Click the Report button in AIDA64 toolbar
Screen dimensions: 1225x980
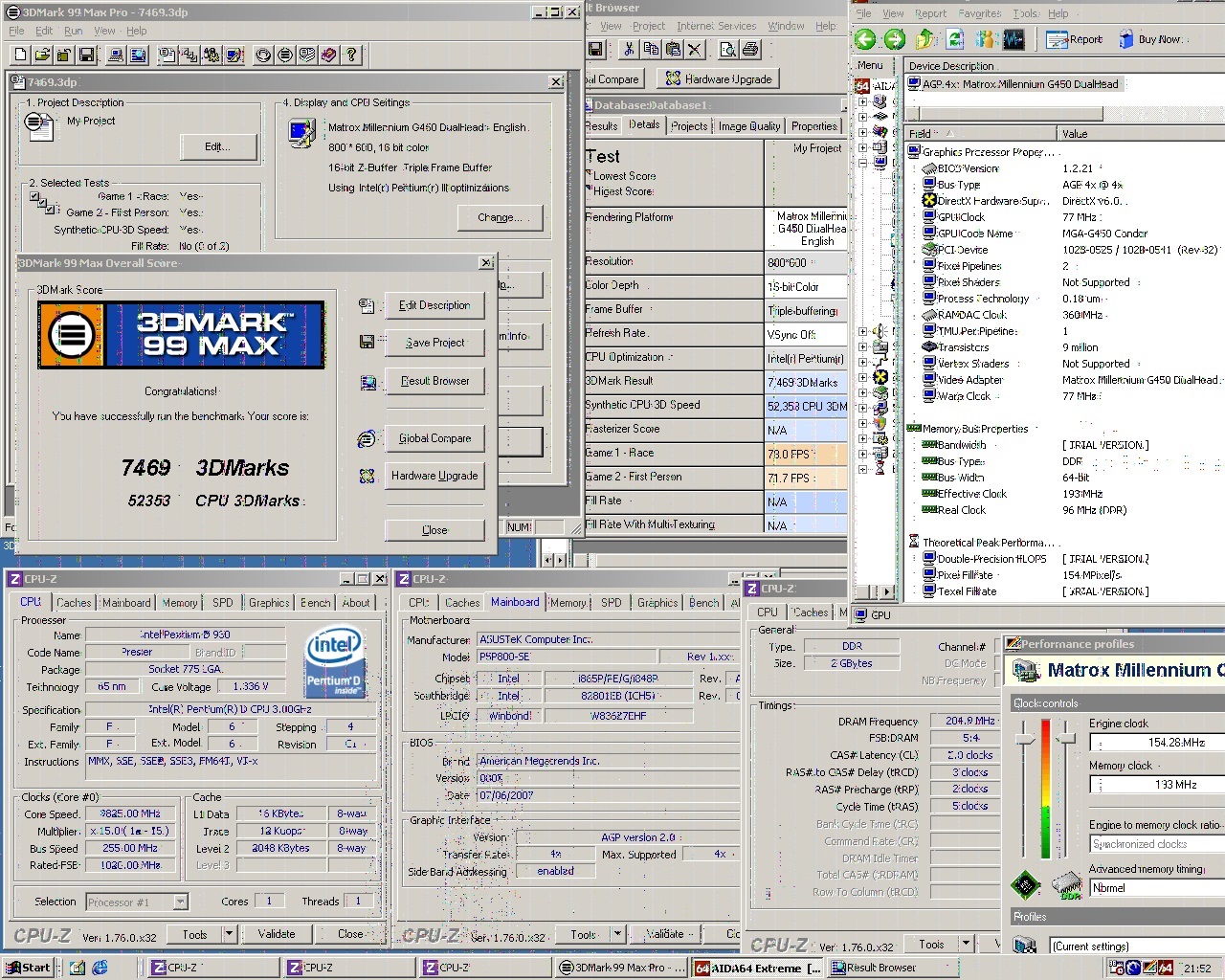coord(1075,39)
